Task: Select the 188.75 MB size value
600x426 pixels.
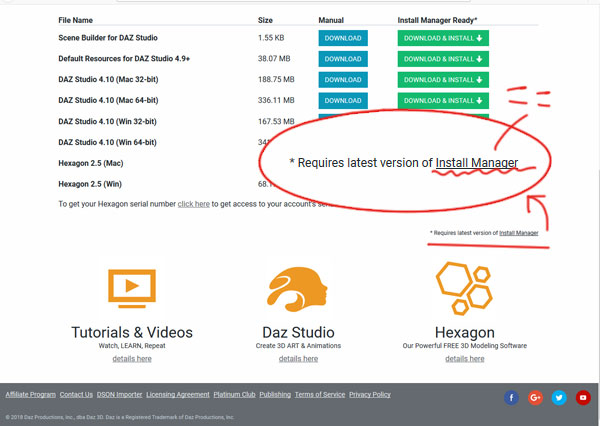Action: pos(276,79)
